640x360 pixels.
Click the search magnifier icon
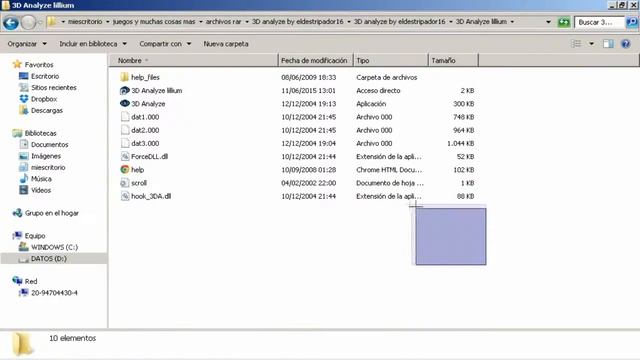coord(632,22)
